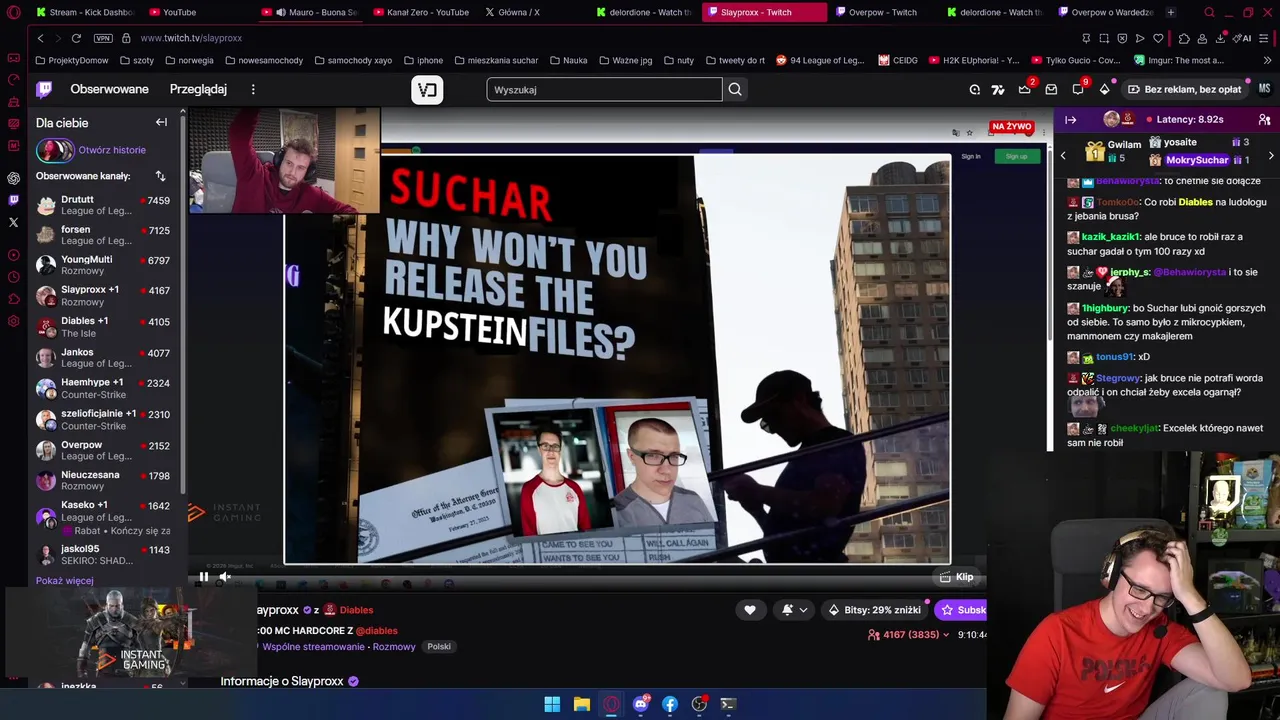Viewport: 1280px width, 720px height.
Task: Switch to the Kanał Zero - YouTube tab
Action: (x=421, y=12)
